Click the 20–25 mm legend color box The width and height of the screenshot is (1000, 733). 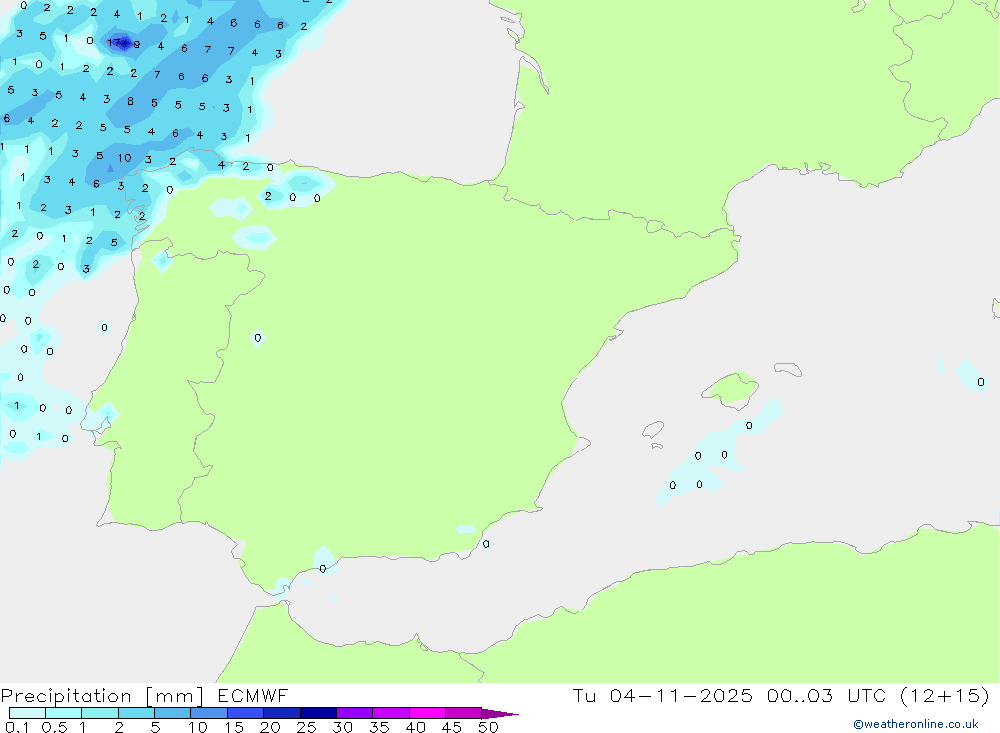pyautogui.click(x=282, y=713)
